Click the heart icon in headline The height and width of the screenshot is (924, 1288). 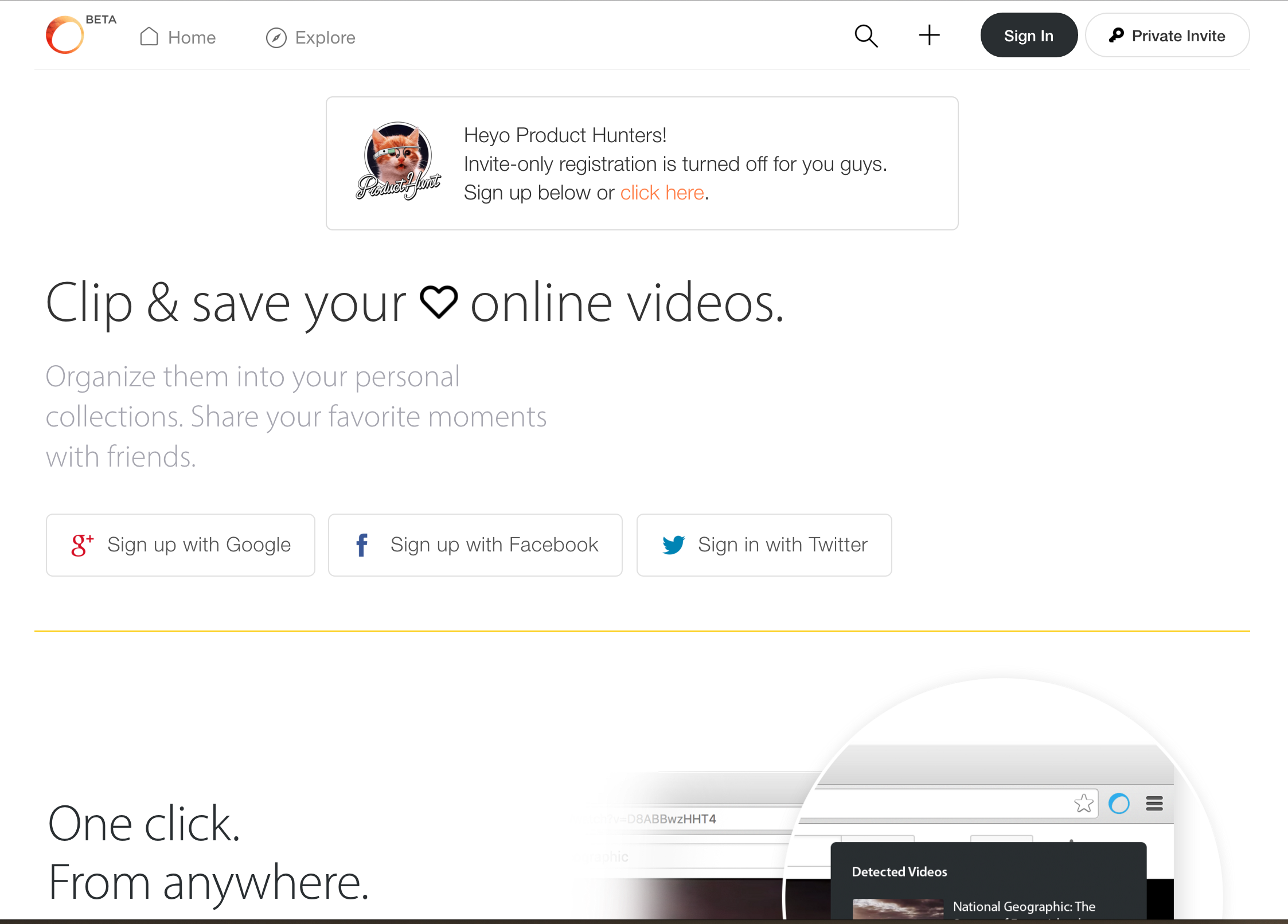point(439,302)
